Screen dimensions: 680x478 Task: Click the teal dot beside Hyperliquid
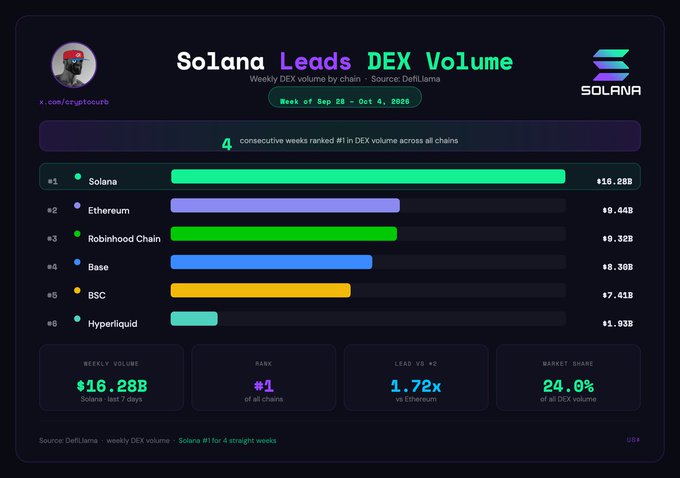pos(77,319)
